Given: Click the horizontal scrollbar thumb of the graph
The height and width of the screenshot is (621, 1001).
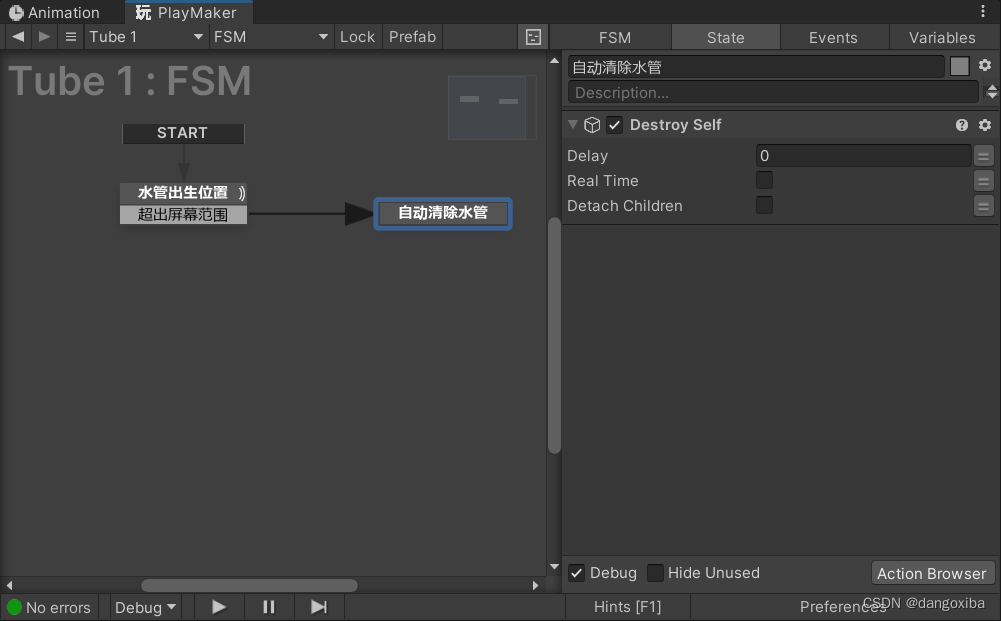Looking at the screenshot, I should pyautogui.click(x=249, y=585).
